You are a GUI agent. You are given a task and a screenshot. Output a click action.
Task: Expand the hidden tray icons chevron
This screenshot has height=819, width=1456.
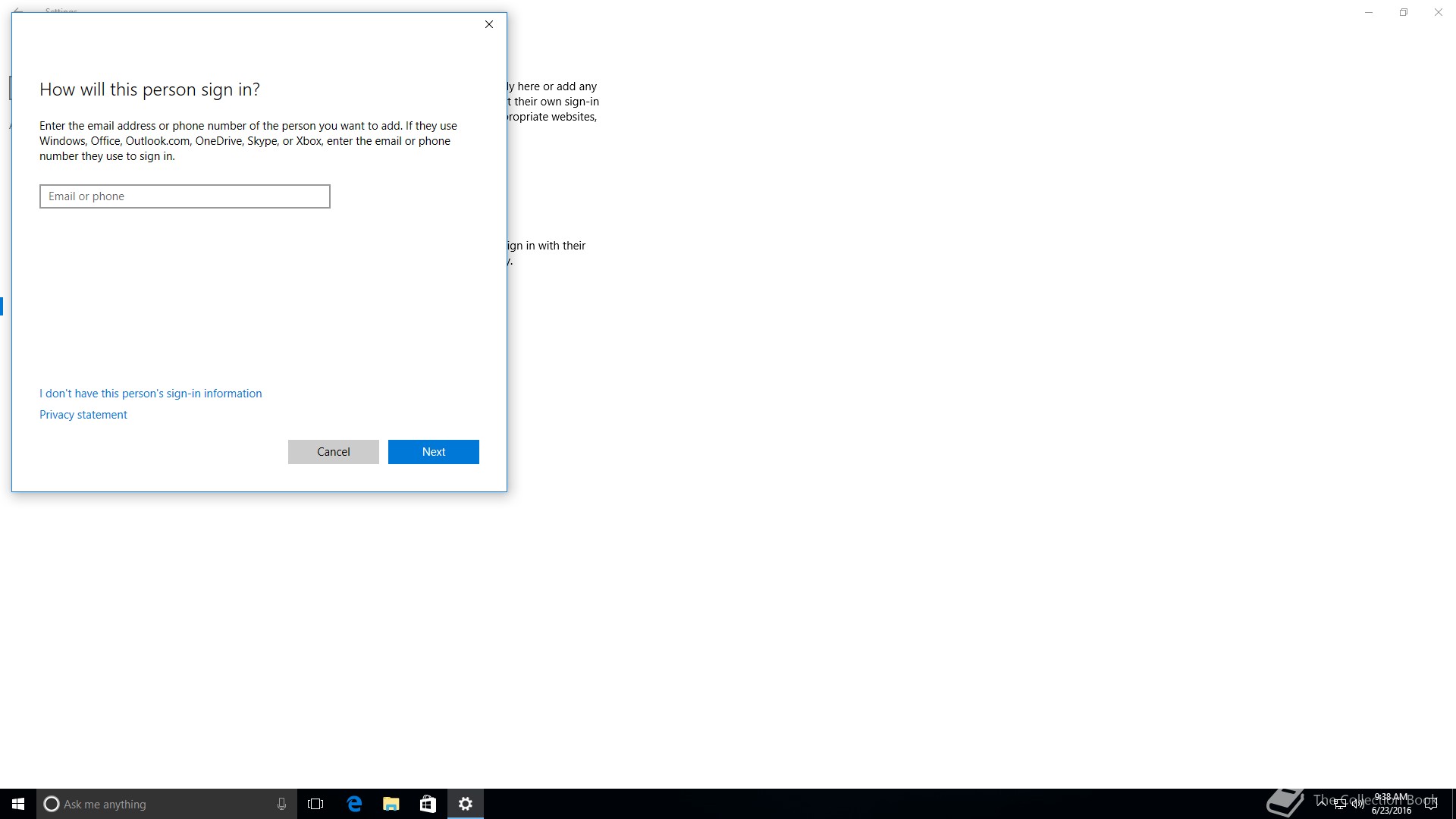[x=1322, y=803]
